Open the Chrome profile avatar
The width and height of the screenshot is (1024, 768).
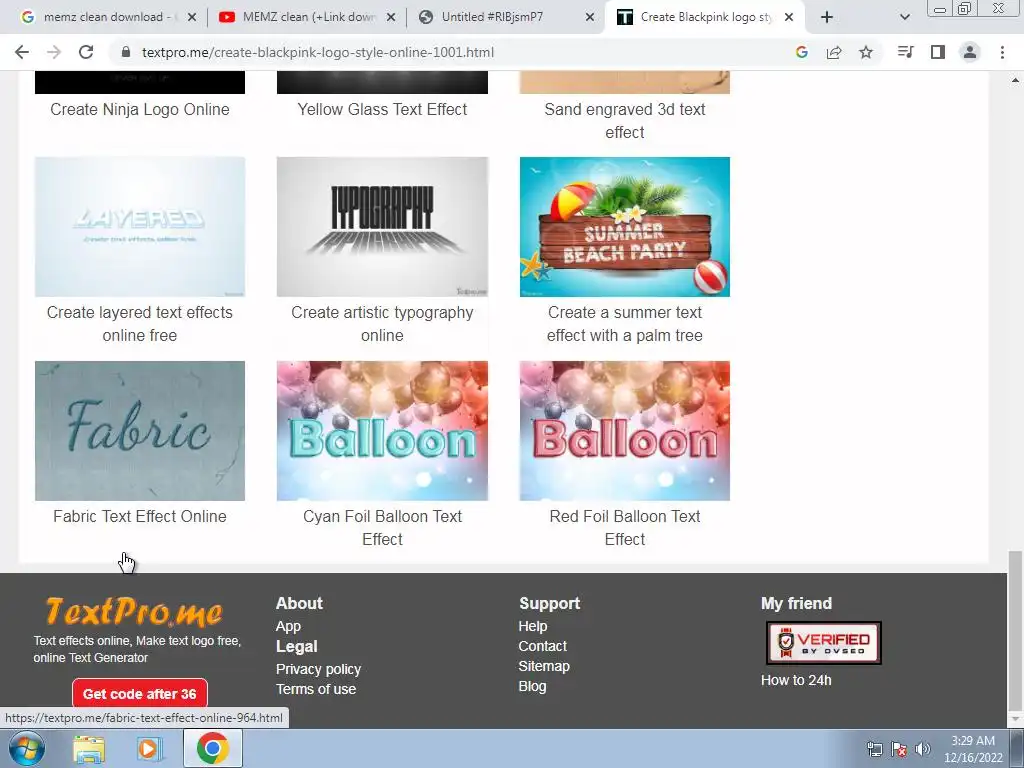tap(970, 52)
